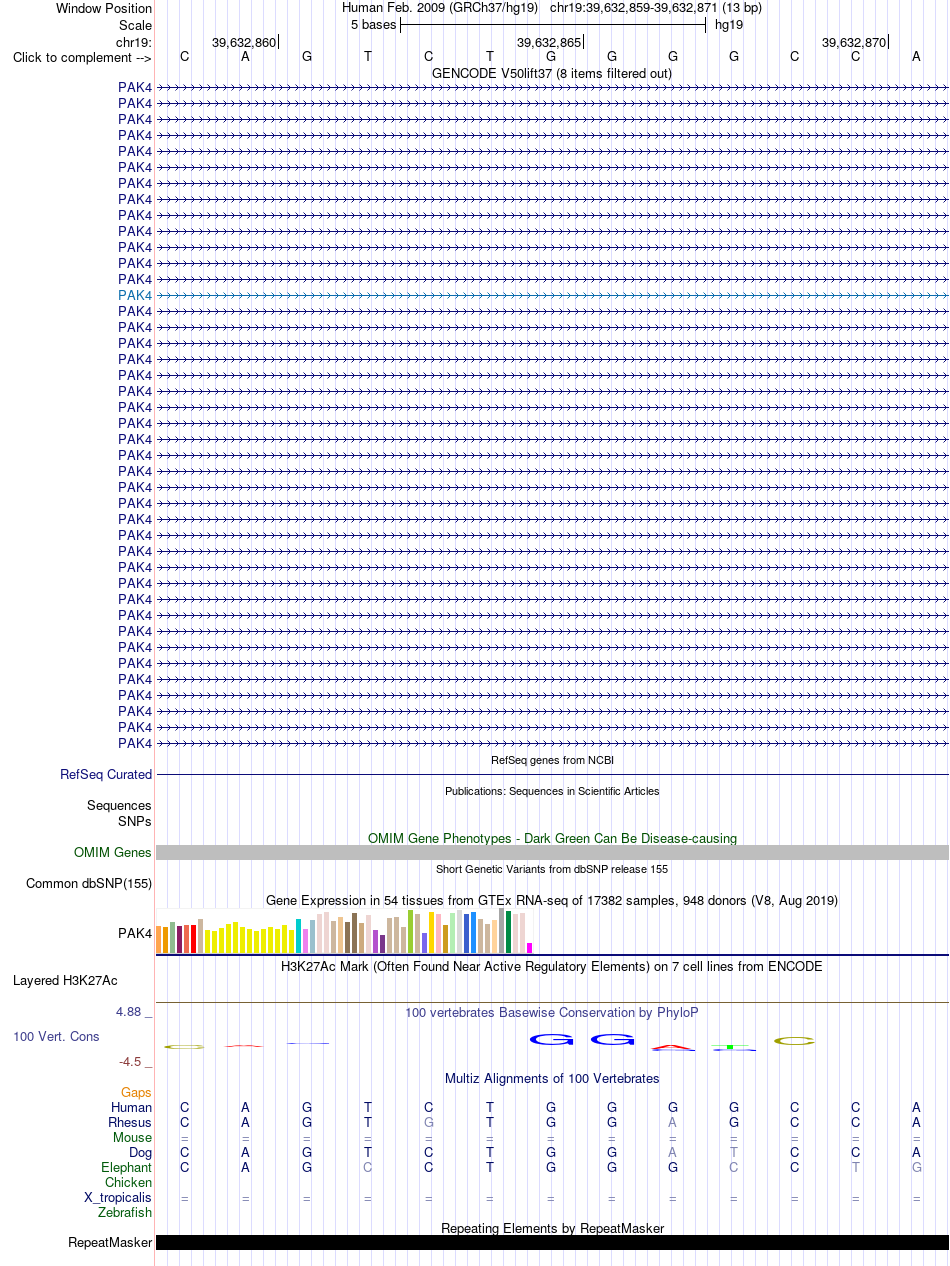Click the RepeatMasker track label
This screenshot has width=950, height=1266.
pyautogui.click(x=110, y=1243)
